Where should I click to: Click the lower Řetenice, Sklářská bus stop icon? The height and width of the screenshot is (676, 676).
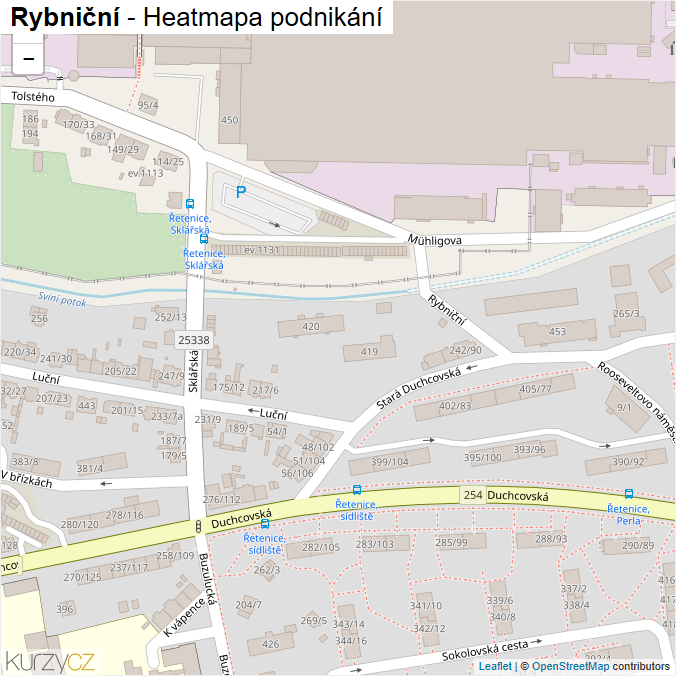coord(204,239)
